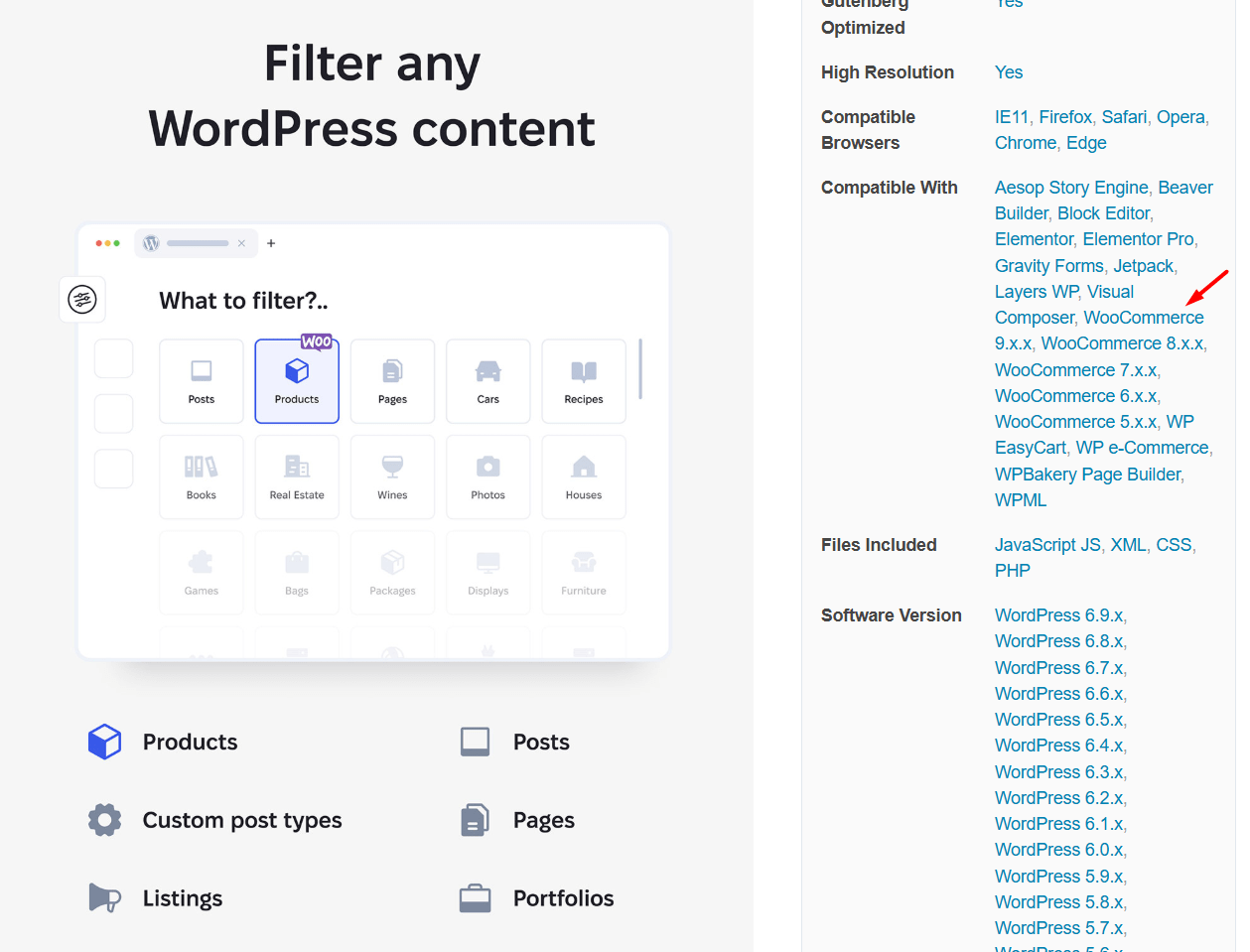Open the JavaScript JS link
Image resolution: width=1250 pixels, height=952 pixels.
pos(1047,545)
